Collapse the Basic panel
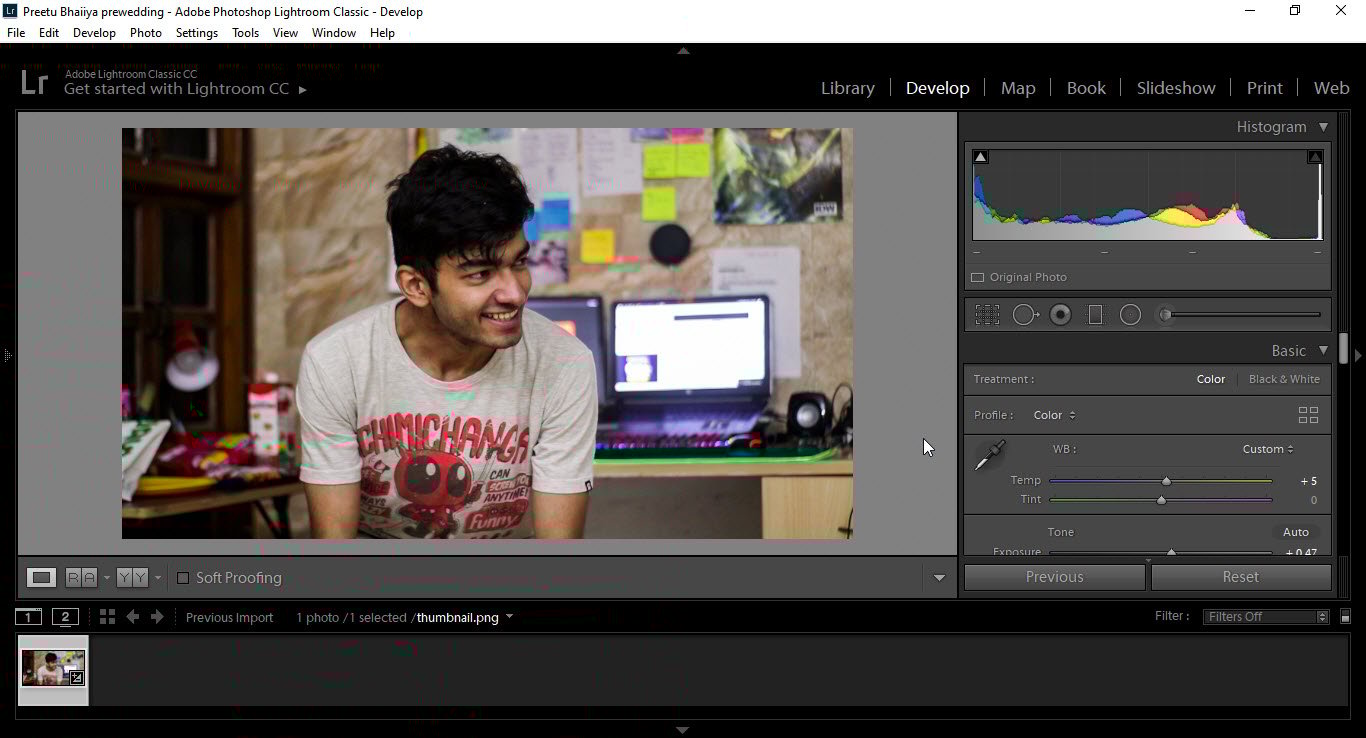Image resolution: width=1366 pixels, height=738 pixels. coord(1323,350)
